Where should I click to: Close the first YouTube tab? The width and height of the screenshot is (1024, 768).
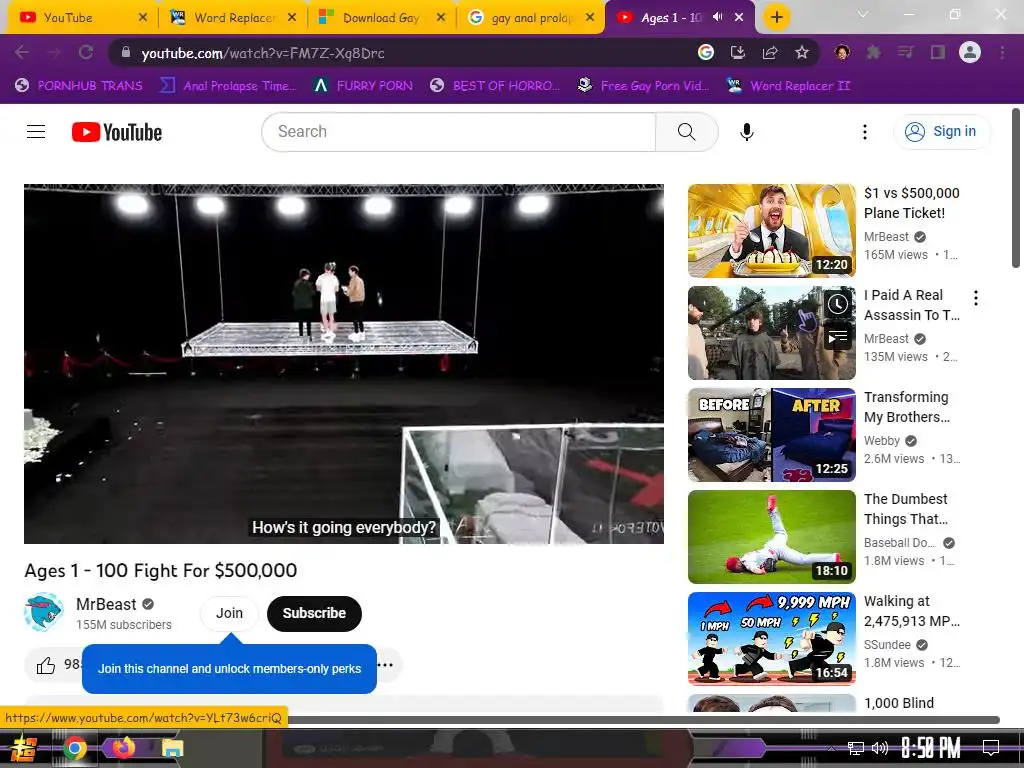pyautogui.click(x=143, y=18)
